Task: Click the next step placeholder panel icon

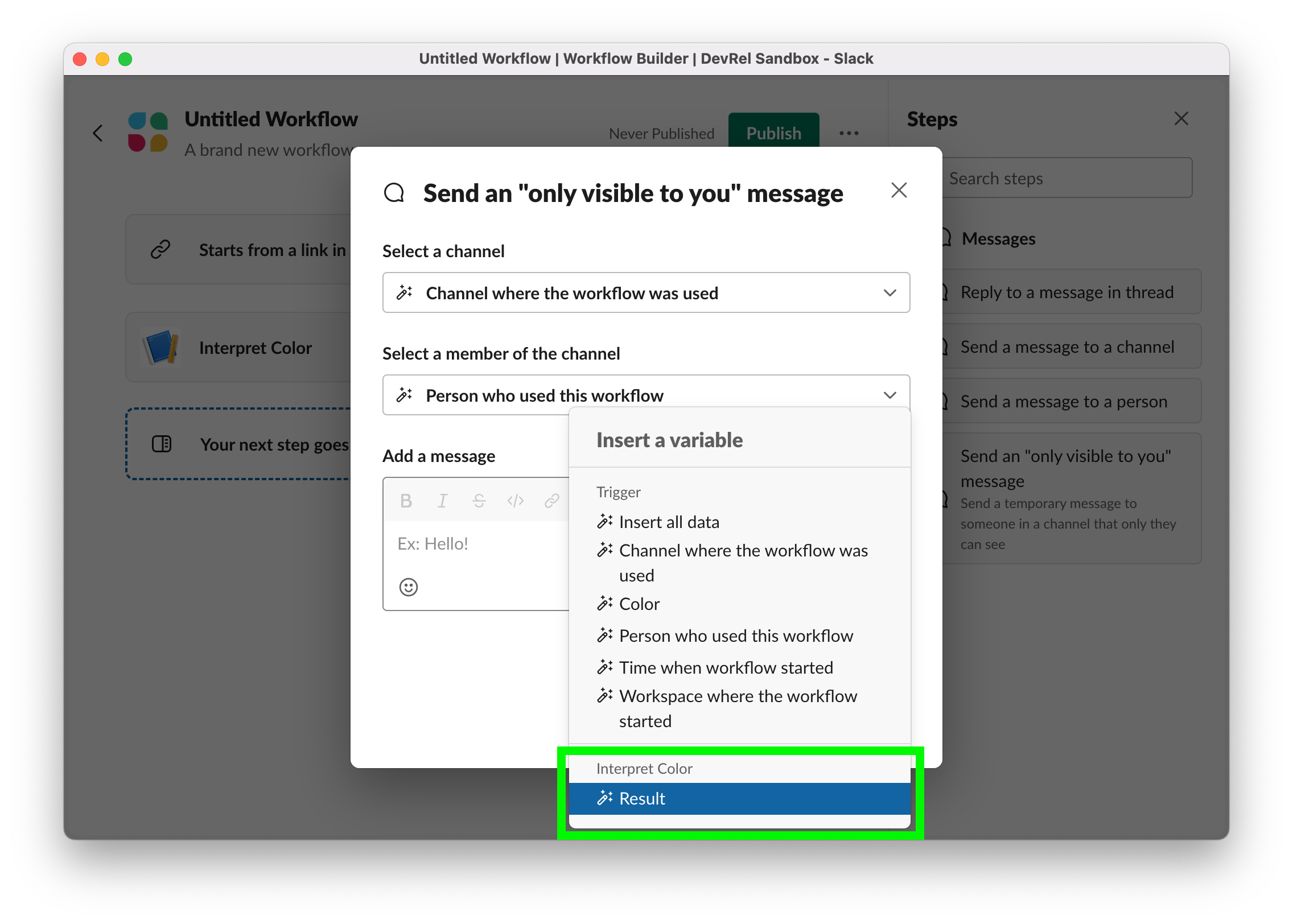Action: coord(162,444)
